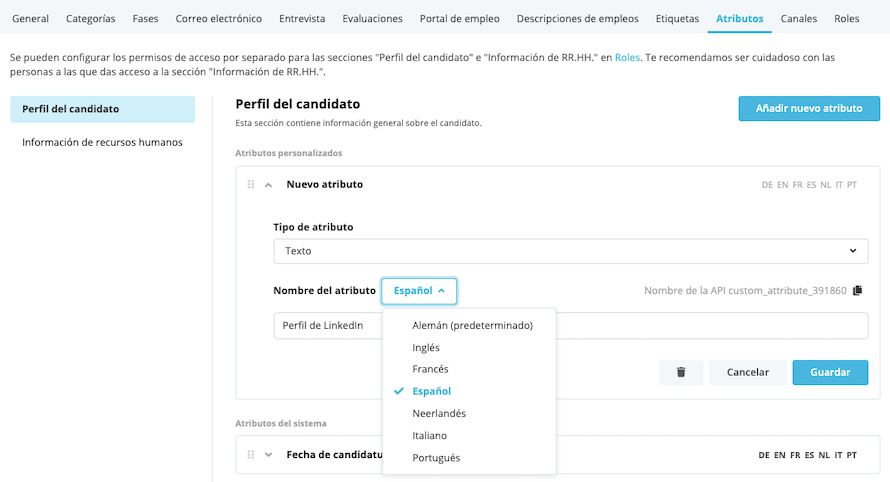Open Información de recursos humanos section
890x482 pixels.
[x=102, y=142]
